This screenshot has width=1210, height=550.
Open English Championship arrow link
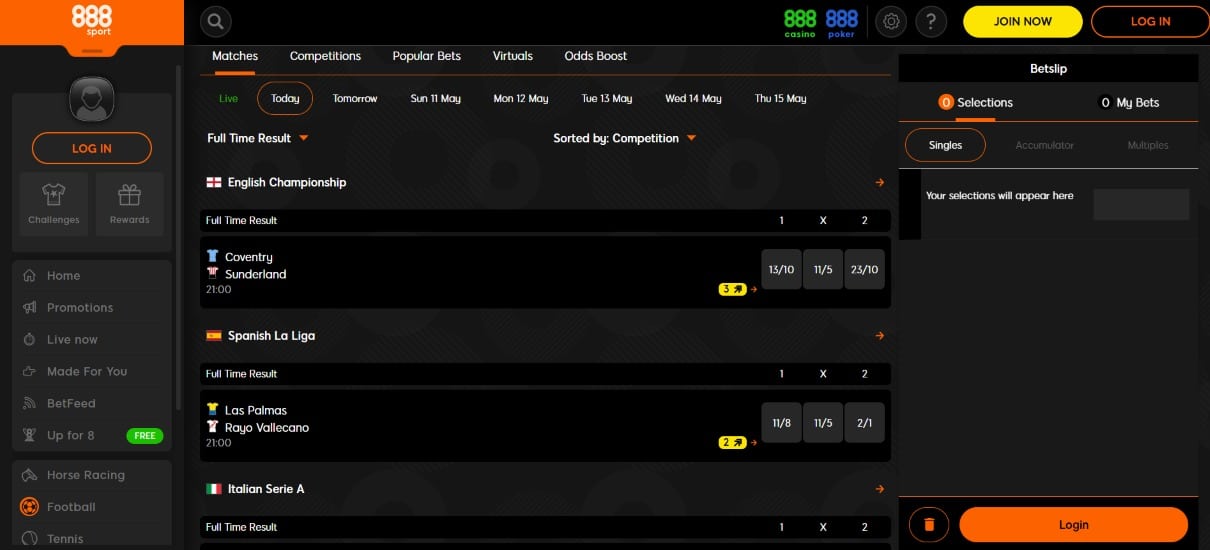pos(880,183)
